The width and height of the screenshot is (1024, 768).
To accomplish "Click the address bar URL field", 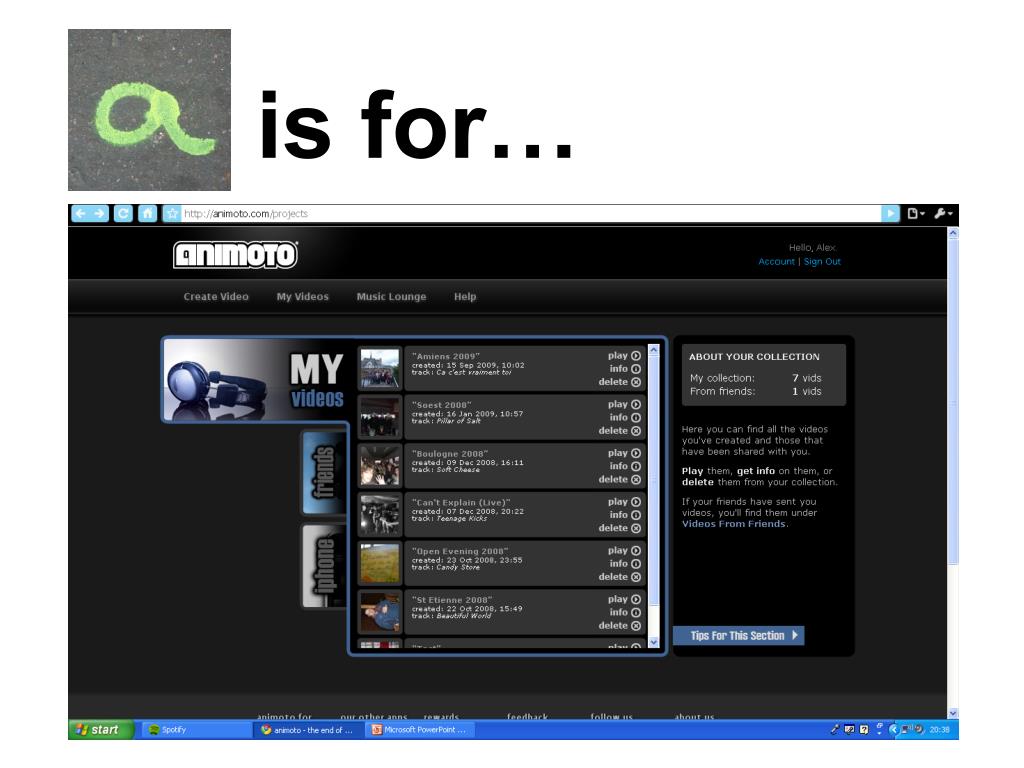I will pyautogui.click(x=530, y=214).
